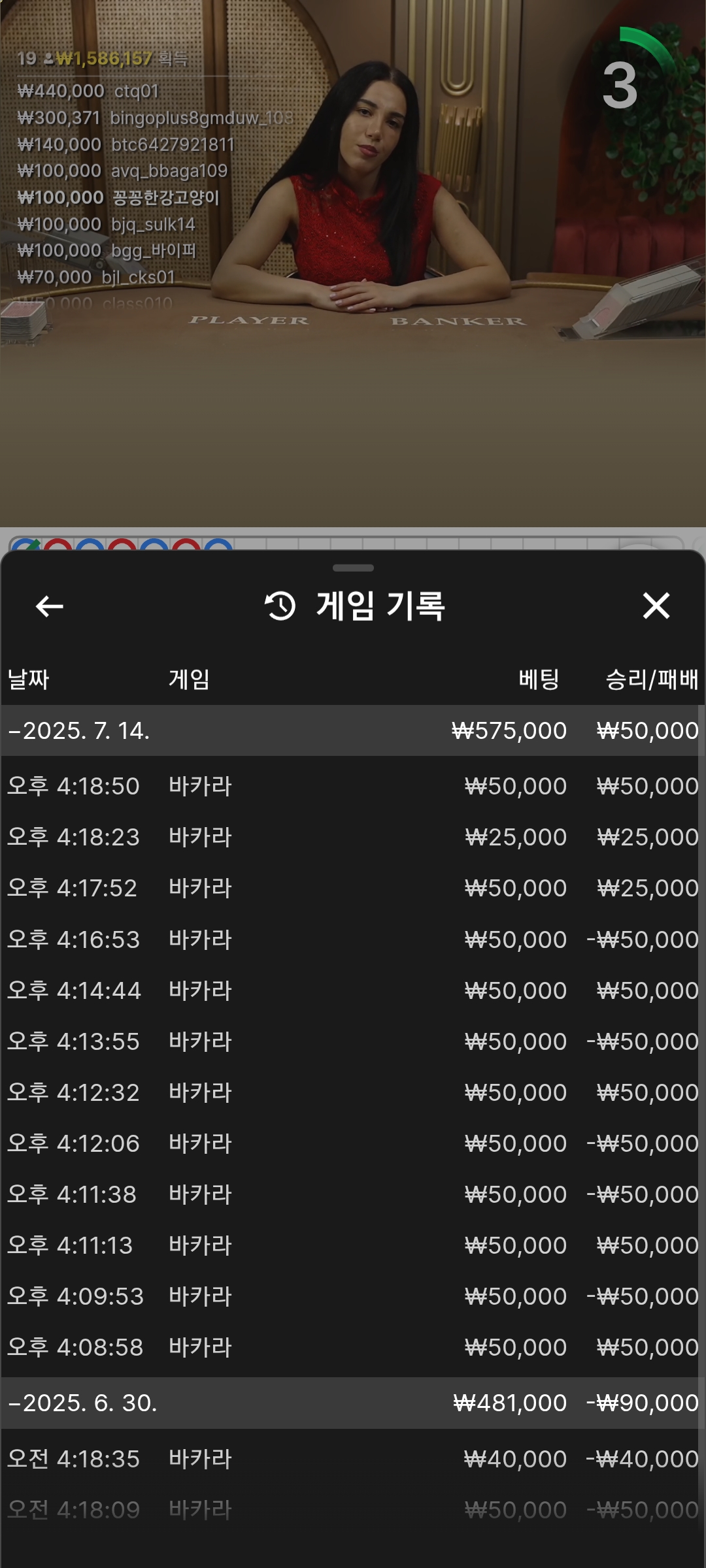
Task: Tap the countdown timer showing 3
Action: coord(621,85)
